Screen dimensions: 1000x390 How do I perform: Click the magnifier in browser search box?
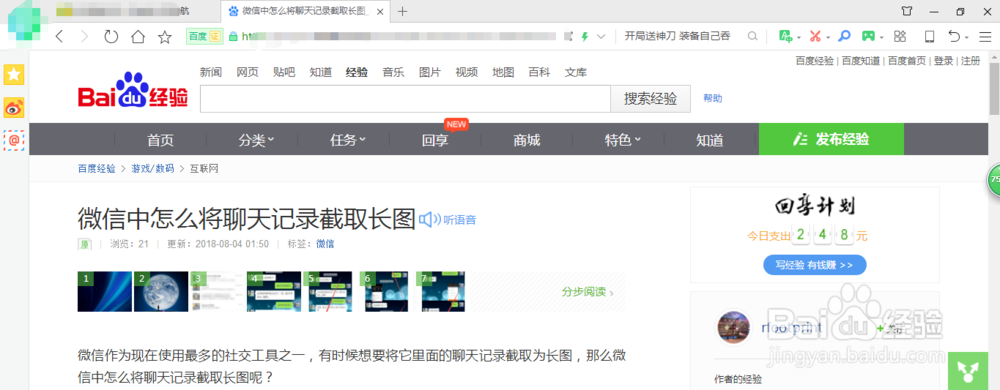753,37
